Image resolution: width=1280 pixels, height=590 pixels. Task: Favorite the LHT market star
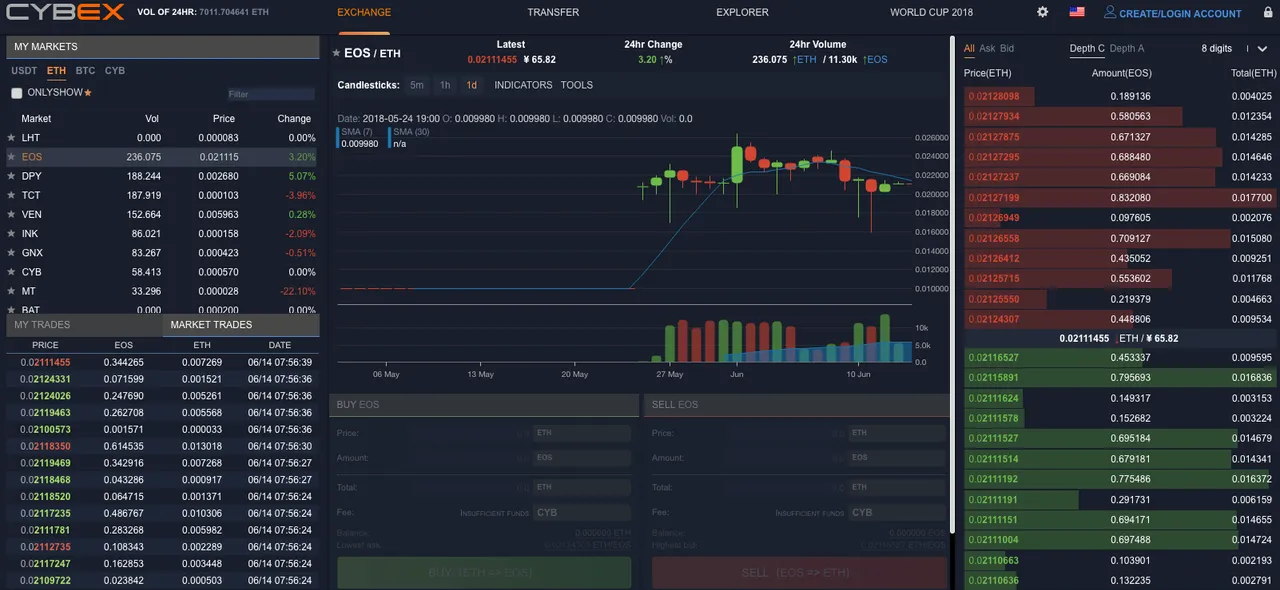(12, 138)
